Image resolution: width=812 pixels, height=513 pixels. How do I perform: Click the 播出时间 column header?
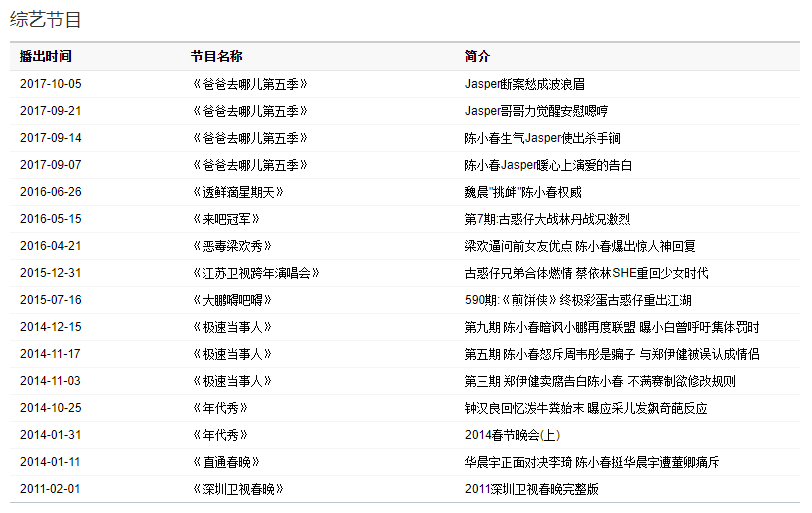[x=46, y=57]
